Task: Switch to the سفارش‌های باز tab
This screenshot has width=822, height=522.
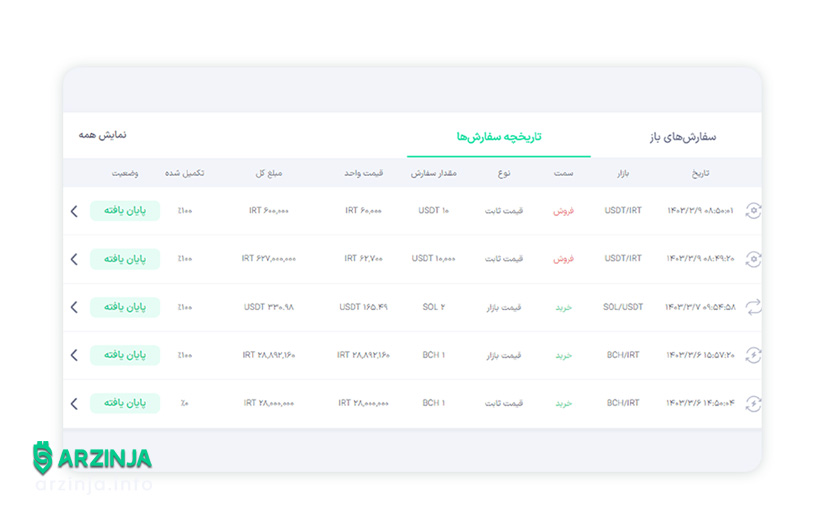Action: (683, 137)
